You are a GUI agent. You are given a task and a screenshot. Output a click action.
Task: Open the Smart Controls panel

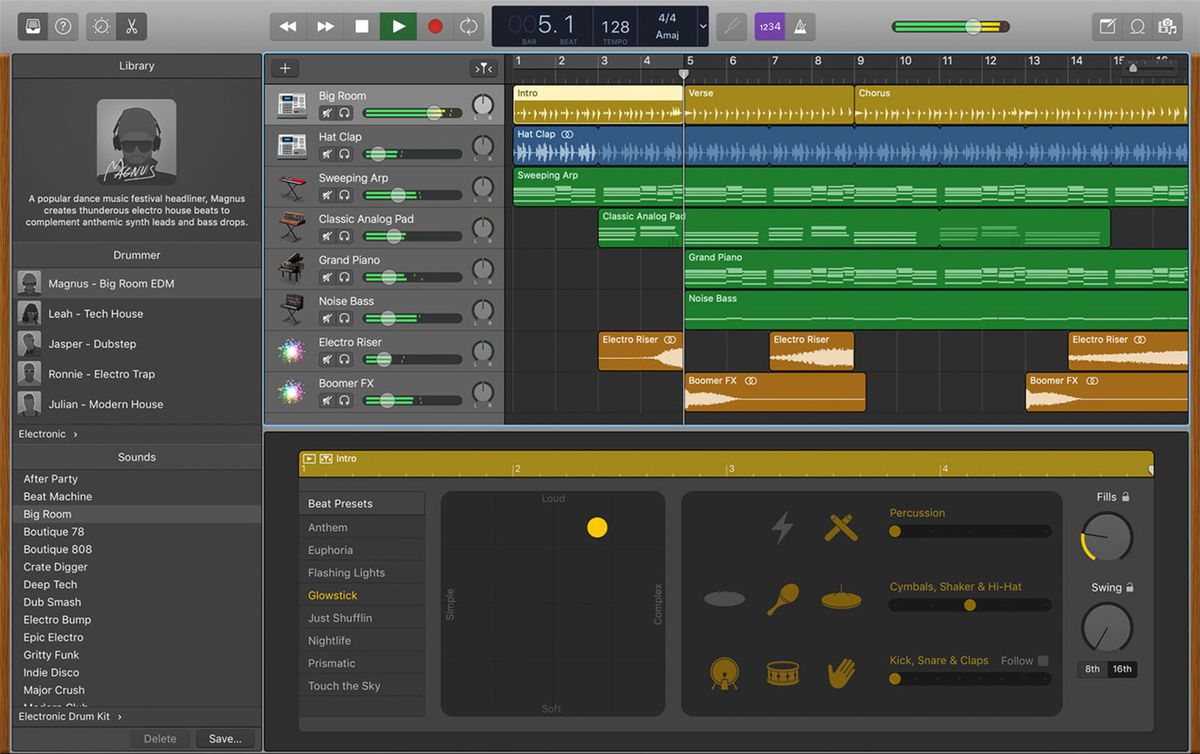pos(100,26)
